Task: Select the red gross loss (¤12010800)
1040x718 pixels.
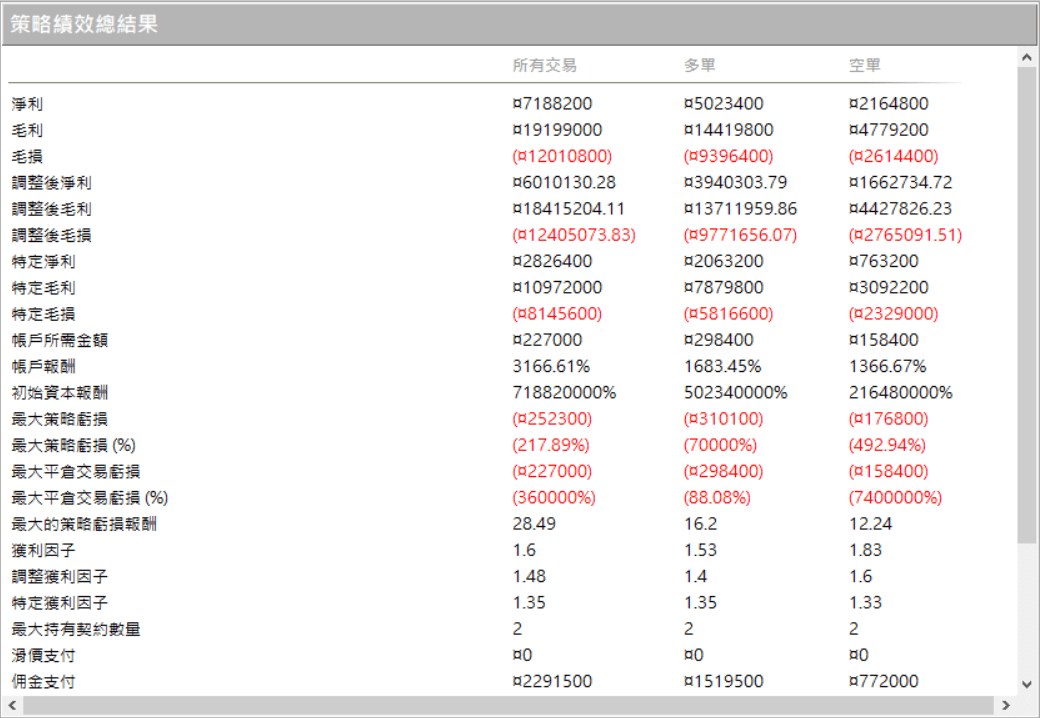Action: 562,156
